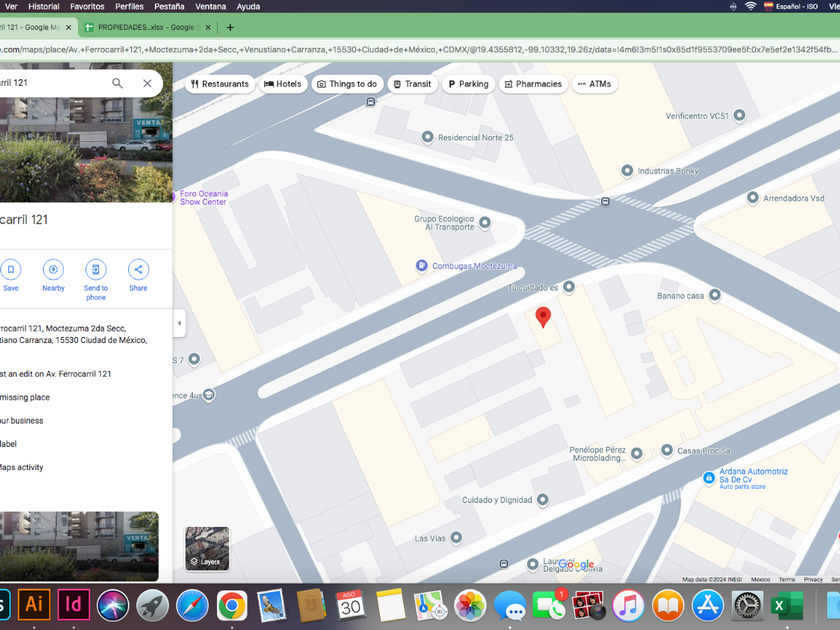The image size is (840, 630).
Task: Select Las Vías map marker
Action: point(456,537)
